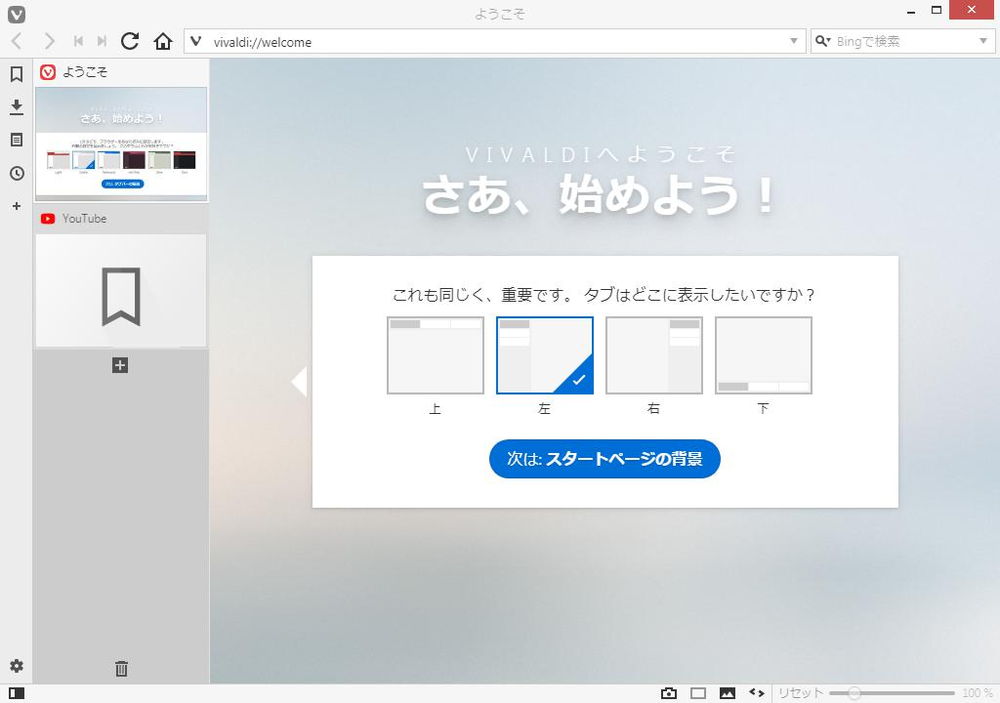This screenshot has height=703, width=1000.
Task: Open the closed tabs trash icon
Action: click(121, 668)
